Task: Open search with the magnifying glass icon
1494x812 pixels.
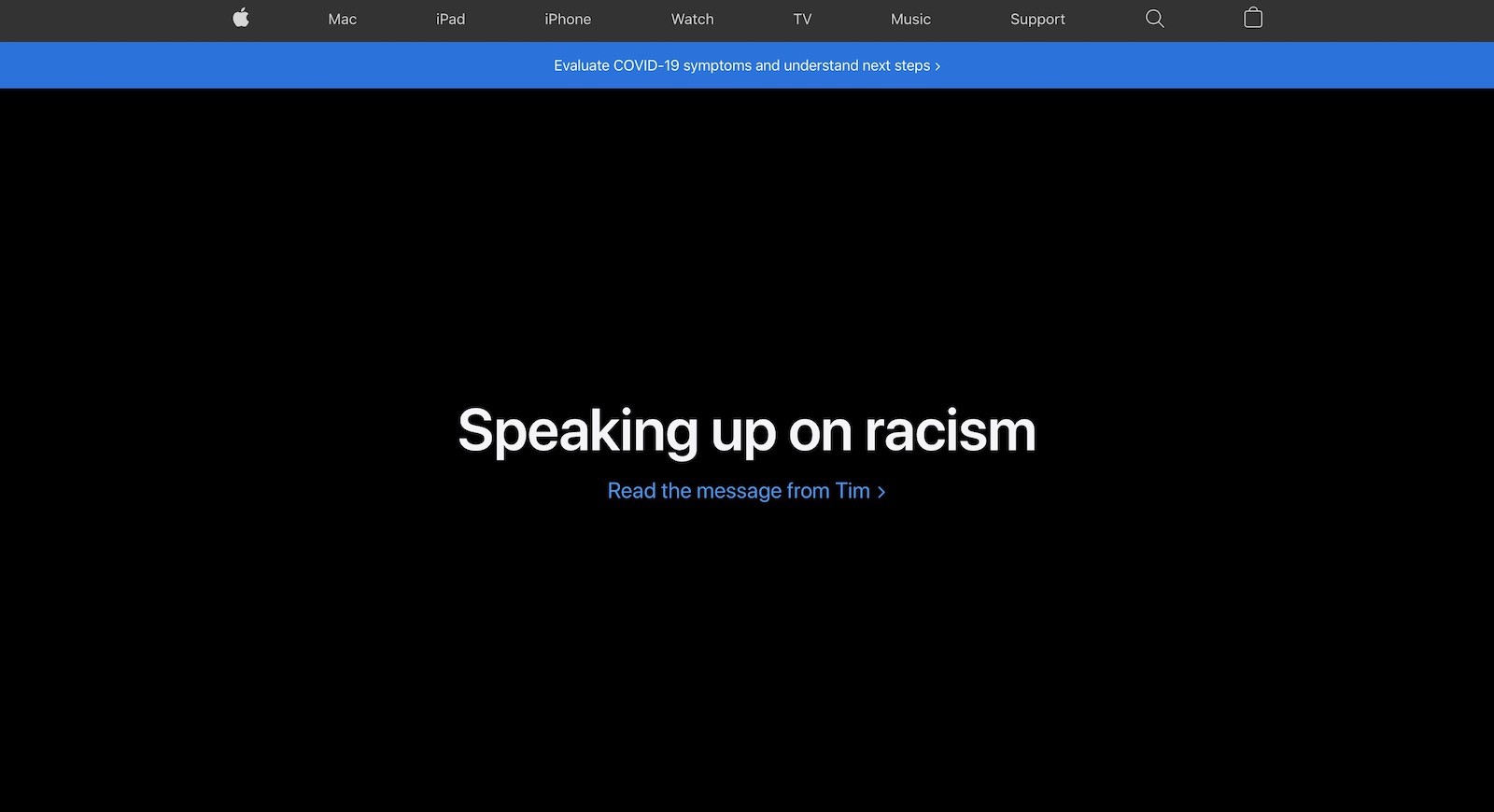Action: [1154, 19]
